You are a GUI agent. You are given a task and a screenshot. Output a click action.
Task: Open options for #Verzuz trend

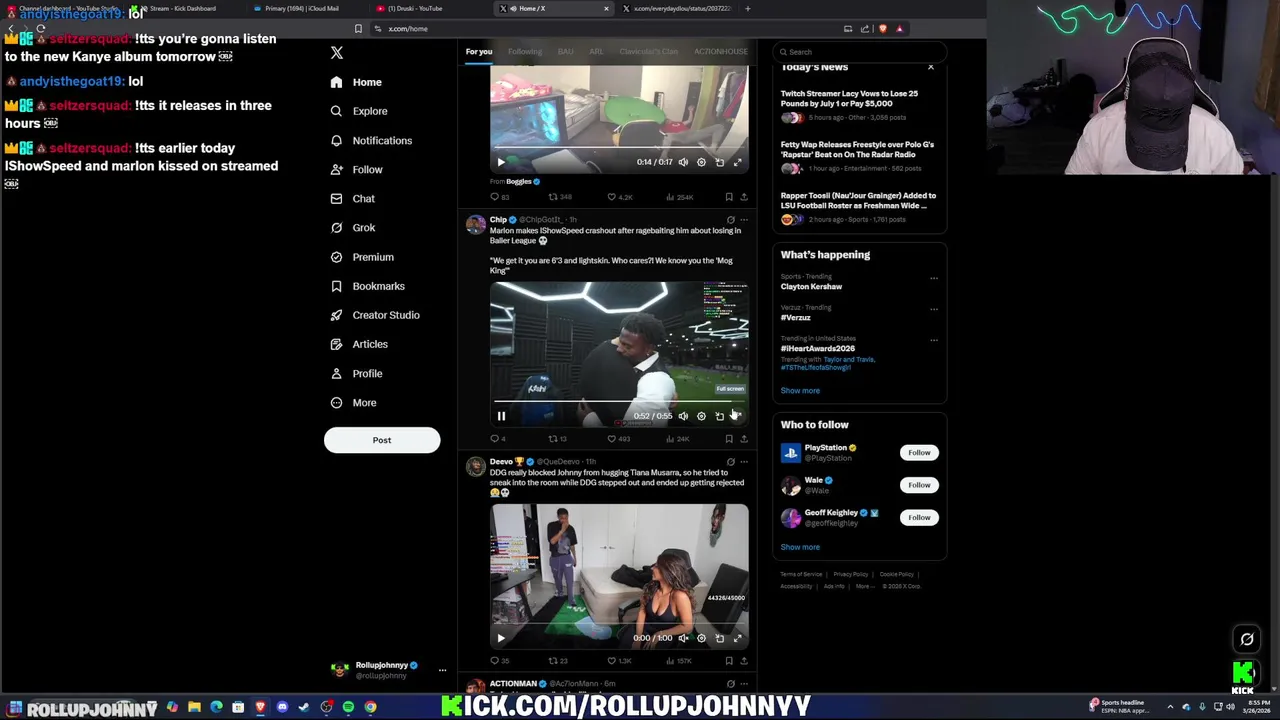[934, 308]
